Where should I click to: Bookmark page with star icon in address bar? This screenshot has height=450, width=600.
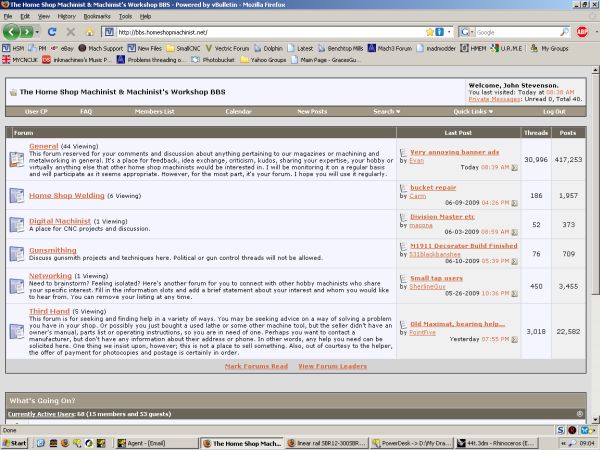429,32
